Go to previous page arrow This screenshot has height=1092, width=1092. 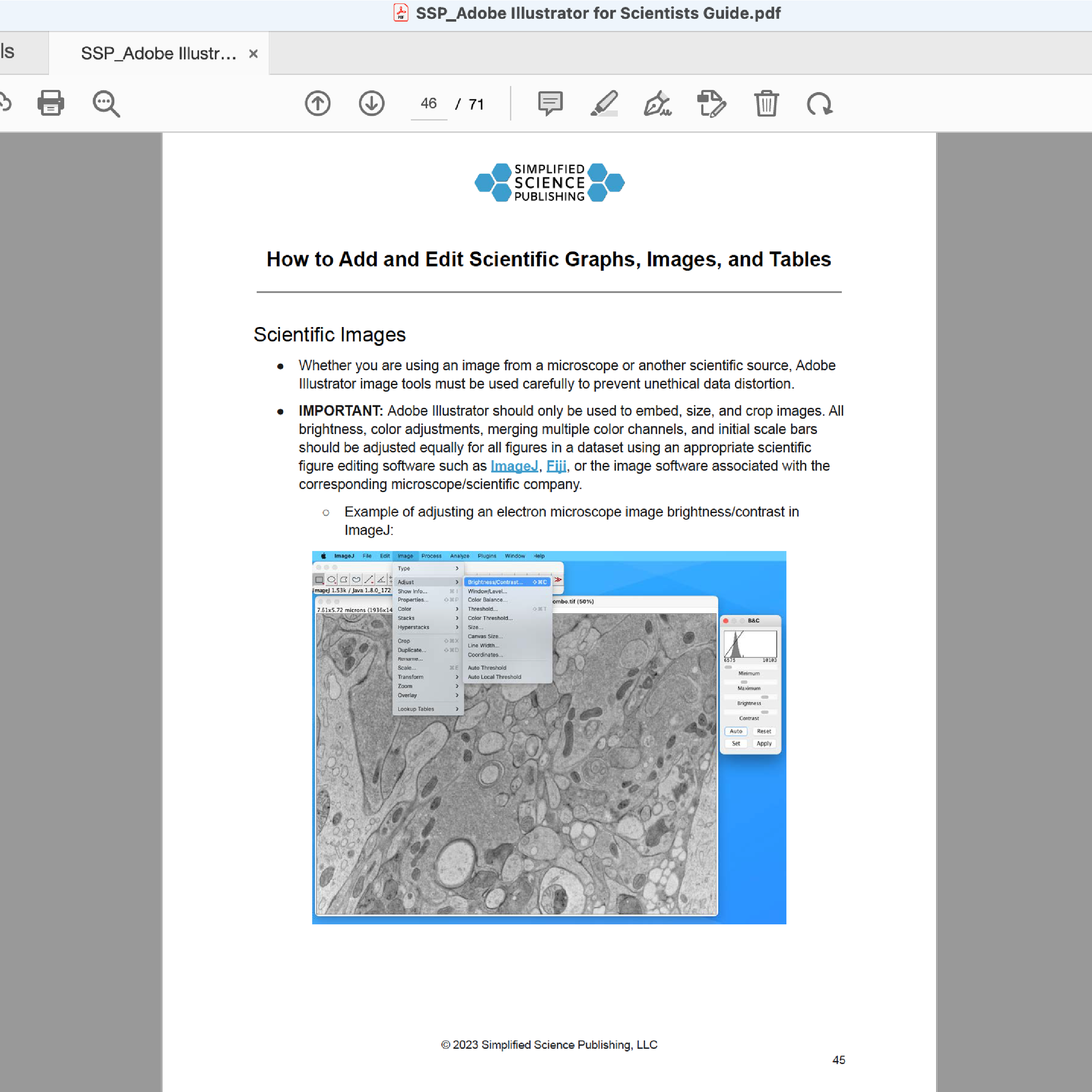point(317,104)
